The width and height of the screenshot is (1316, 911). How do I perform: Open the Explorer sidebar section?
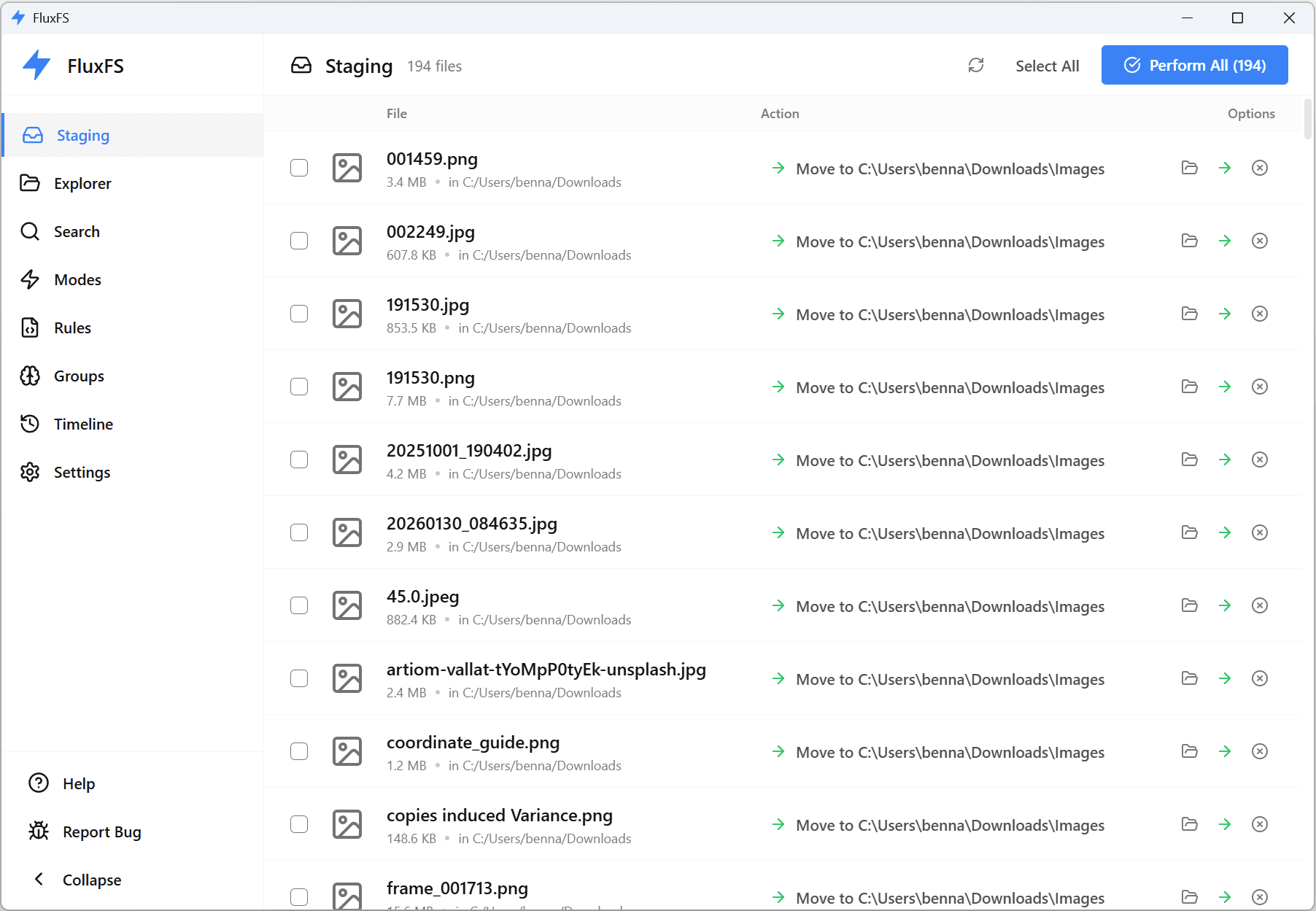click(82, 183)
